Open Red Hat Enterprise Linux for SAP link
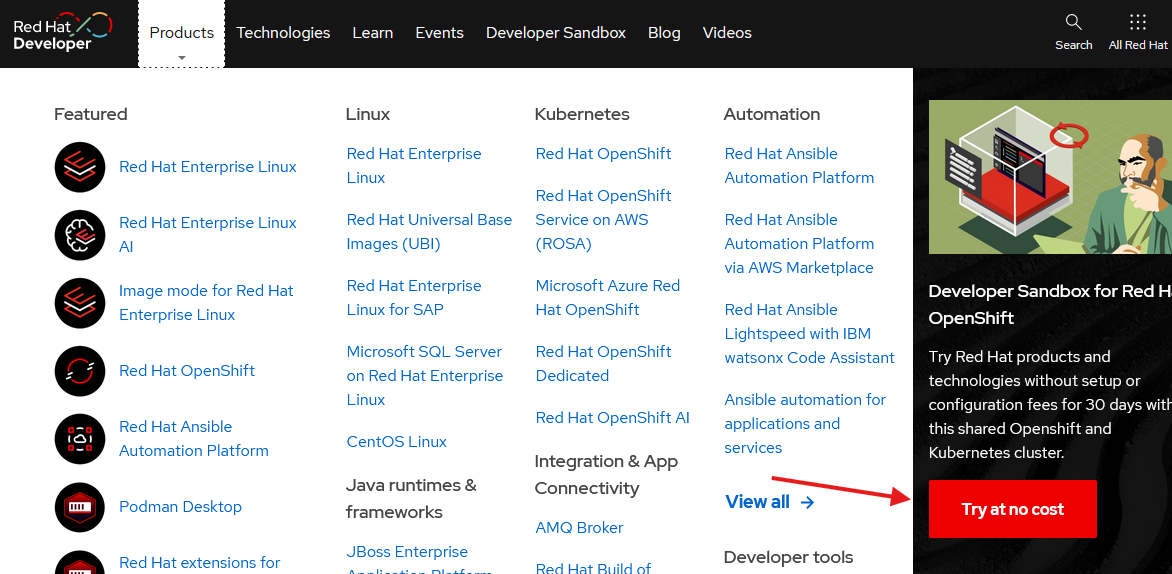 (x=414, y=297)
